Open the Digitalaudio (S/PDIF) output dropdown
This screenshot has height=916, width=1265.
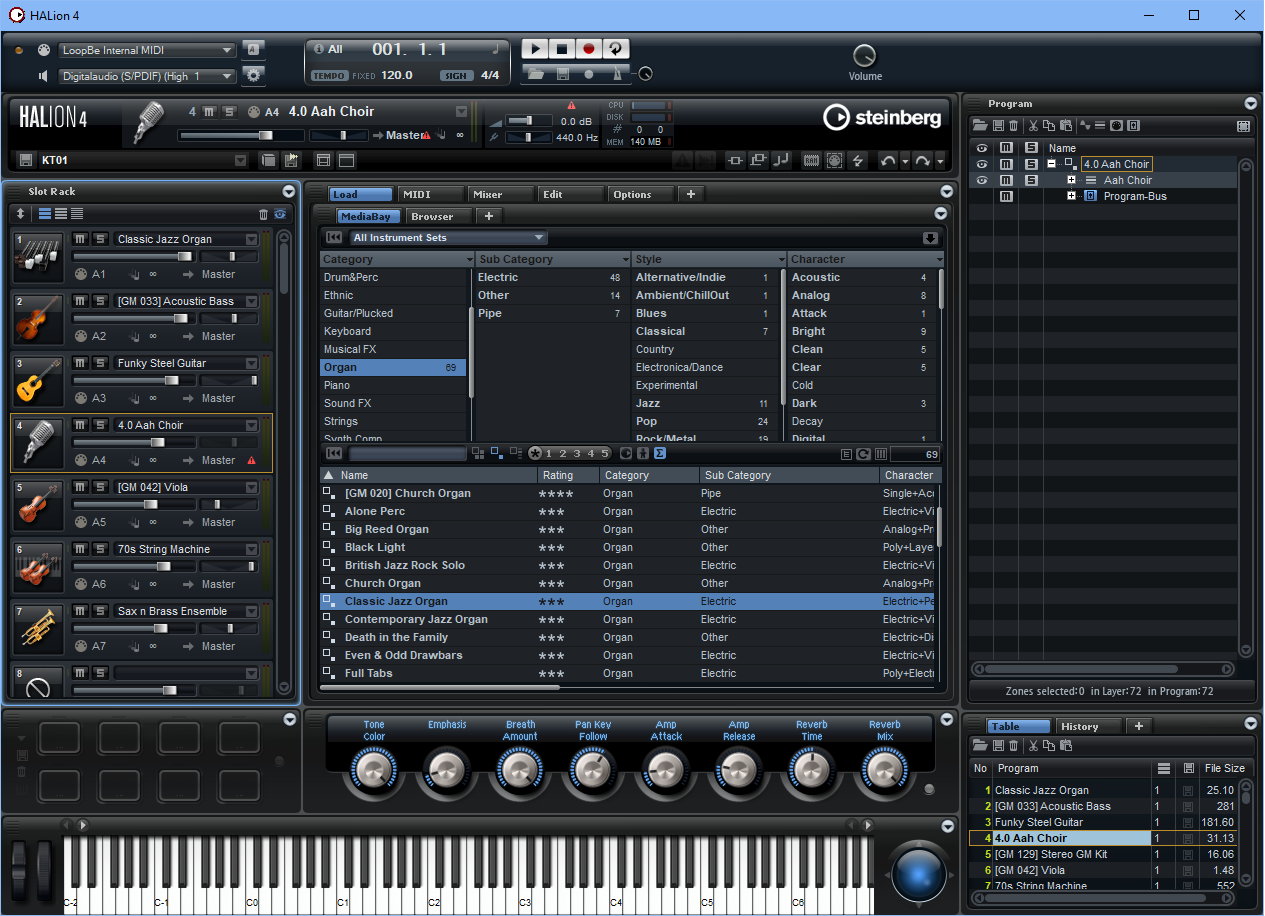coord(147,76)
